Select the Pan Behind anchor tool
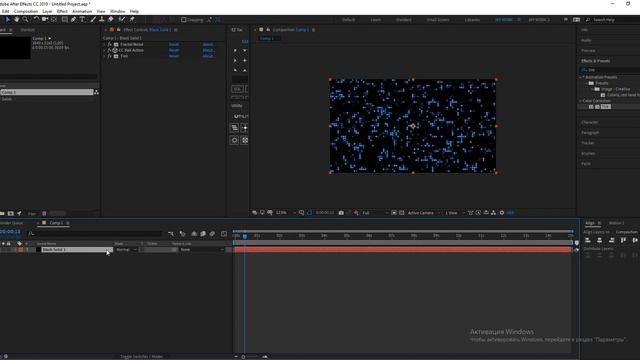The width and height of the screenshot is (640, 360). point(54,20)
